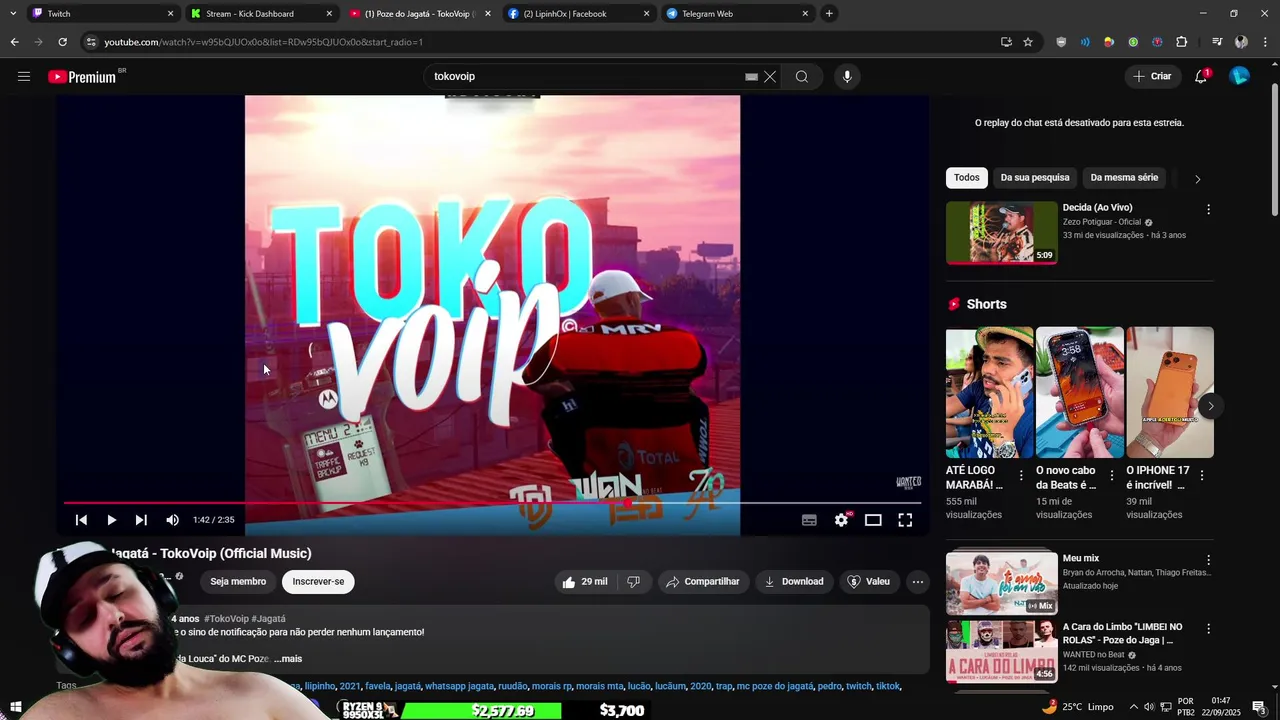The height and width of the screenshot is (720, 1280).
Task: Show next Shorts with arrow
Action: (1210, 406)
